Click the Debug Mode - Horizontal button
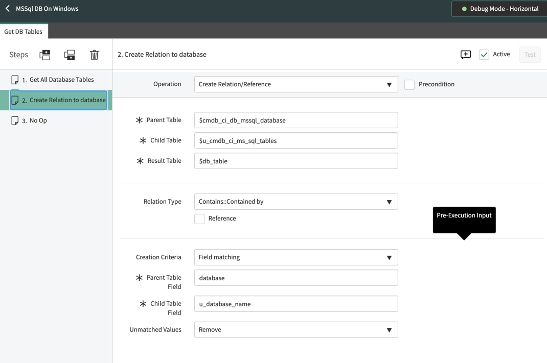Screen dimensions: 547x363 click(x=500, y=9)
